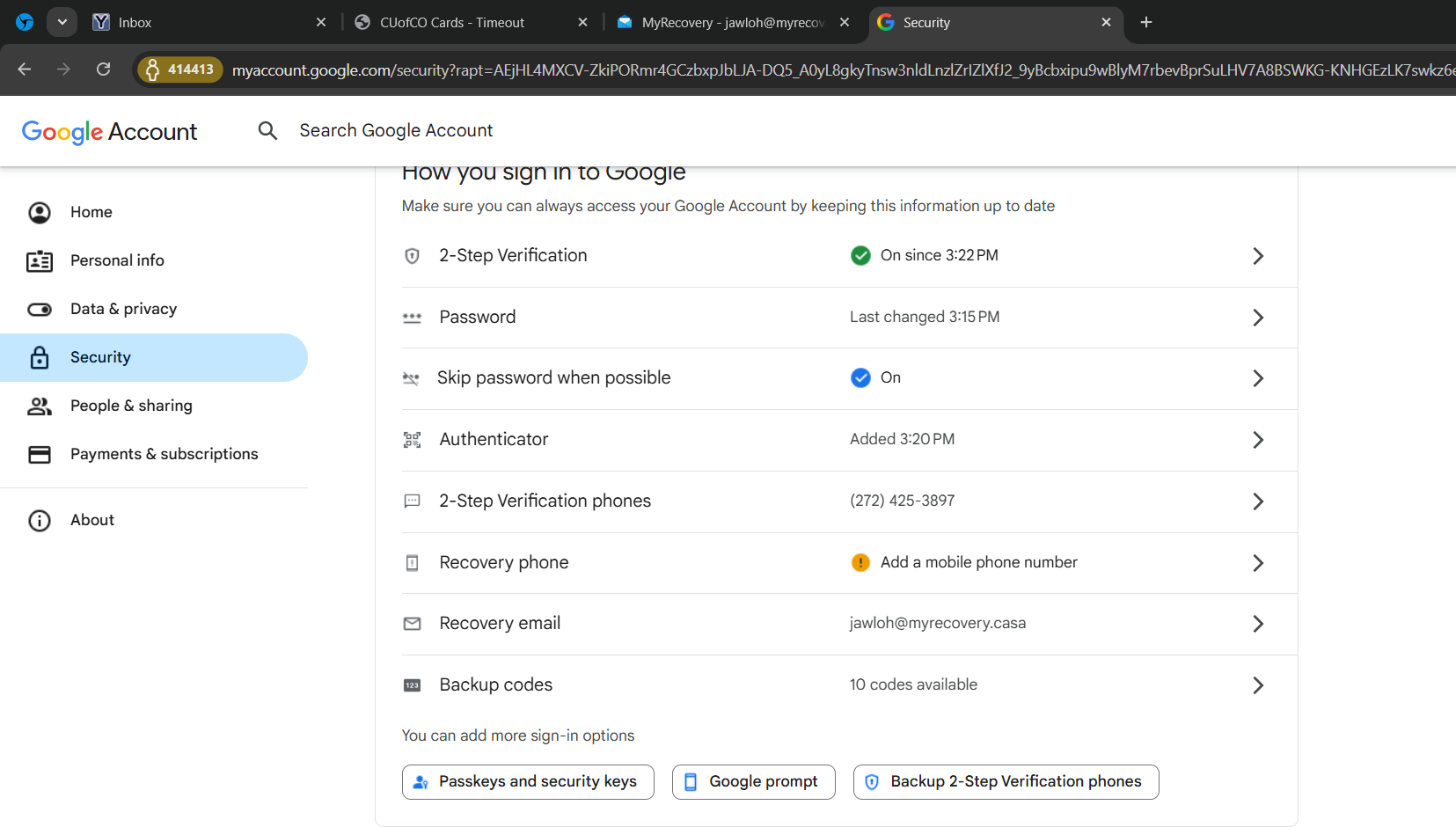Image resolution: width=1456 pixels, height=827 pixels.
Task: Click the Payments & subscriptions card icon
Action: [40, 454]
